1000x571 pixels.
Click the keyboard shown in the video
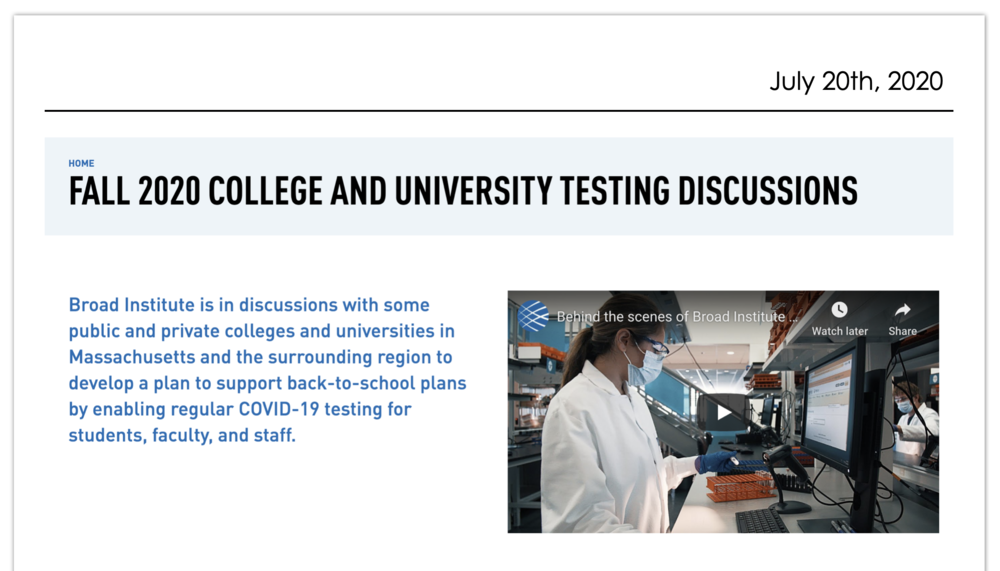pyautogui.click(x=762, y=521)
